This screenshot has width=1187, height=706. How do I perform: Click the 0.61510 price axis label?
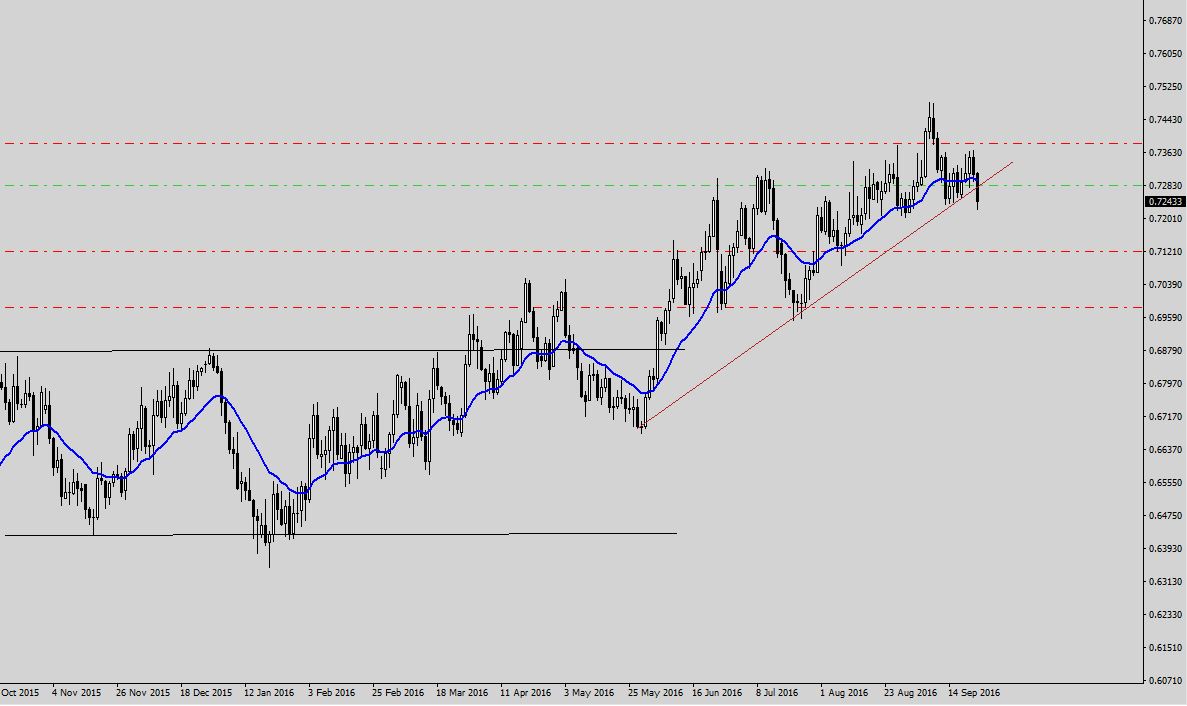click(x=1166, y=648)
